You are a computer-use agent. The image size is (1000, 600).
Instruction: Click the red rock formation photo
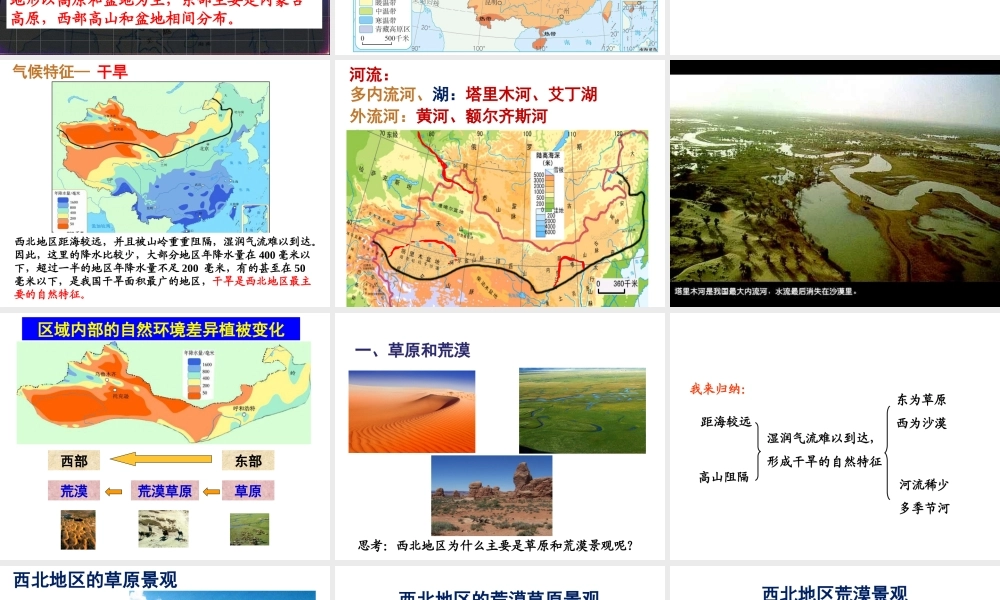[x=492, y=495]
